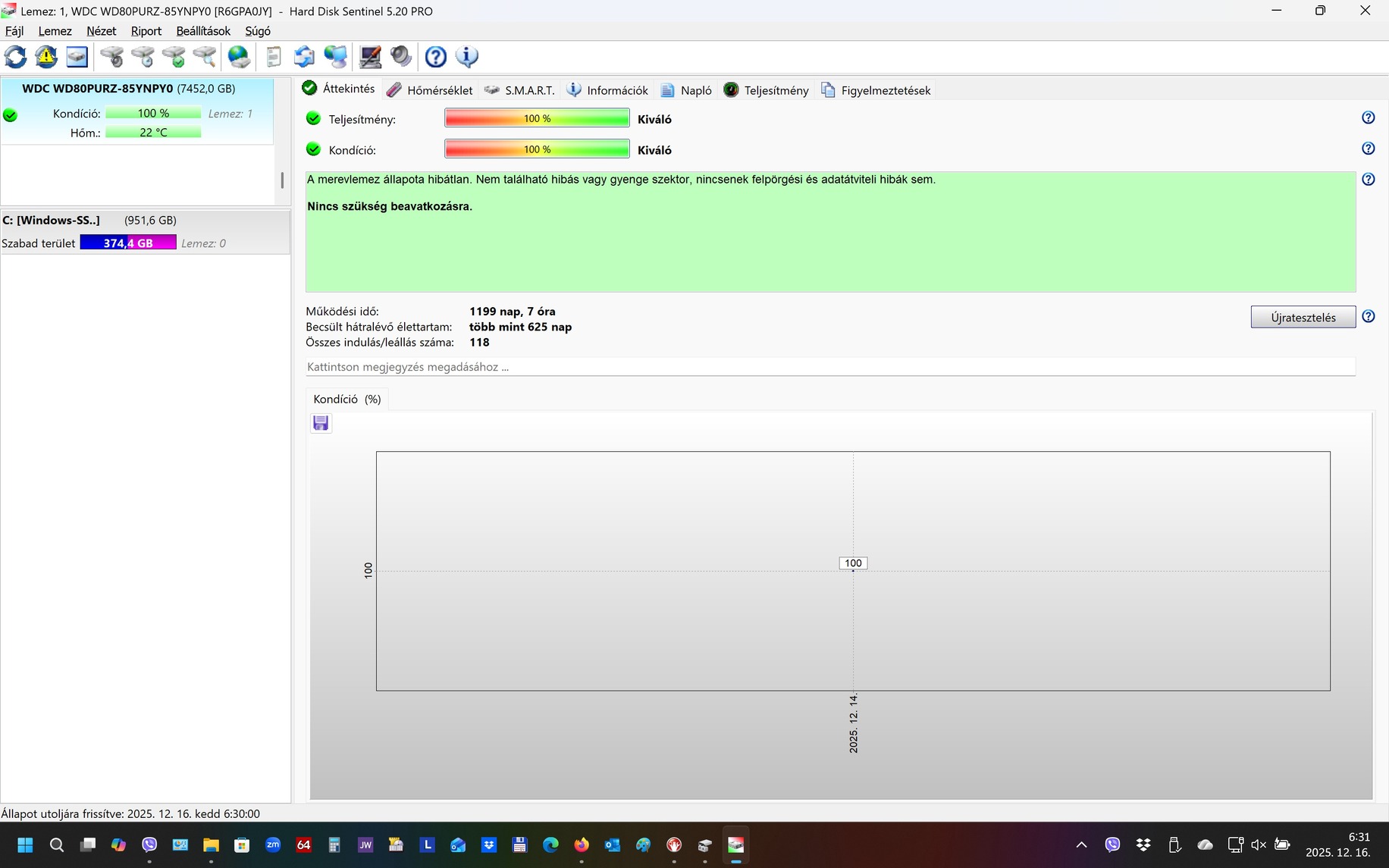Click the Újratesztelés button

(1303, 317)
